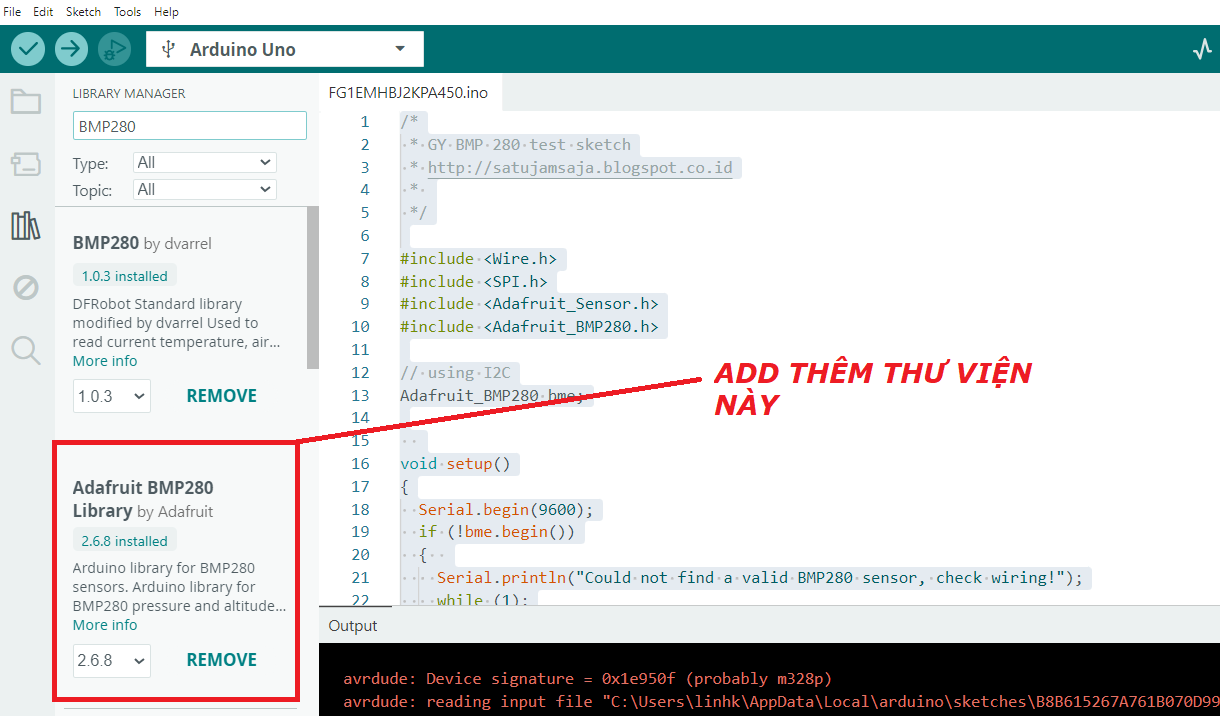Open the Debug sidebar icon

point(25,288)
